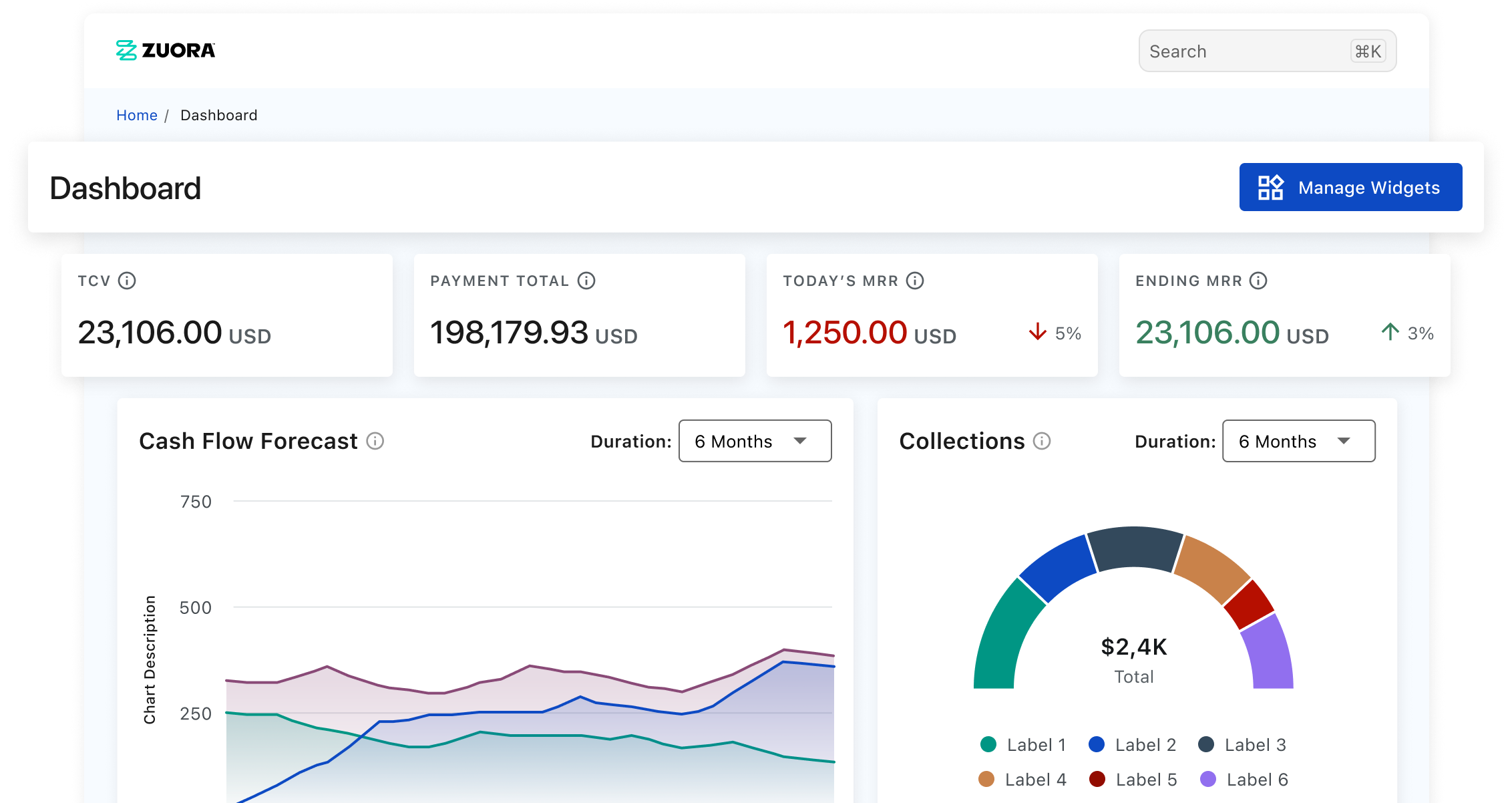
Task: Click the Payment Total info icon
Action: pos(586,281)
